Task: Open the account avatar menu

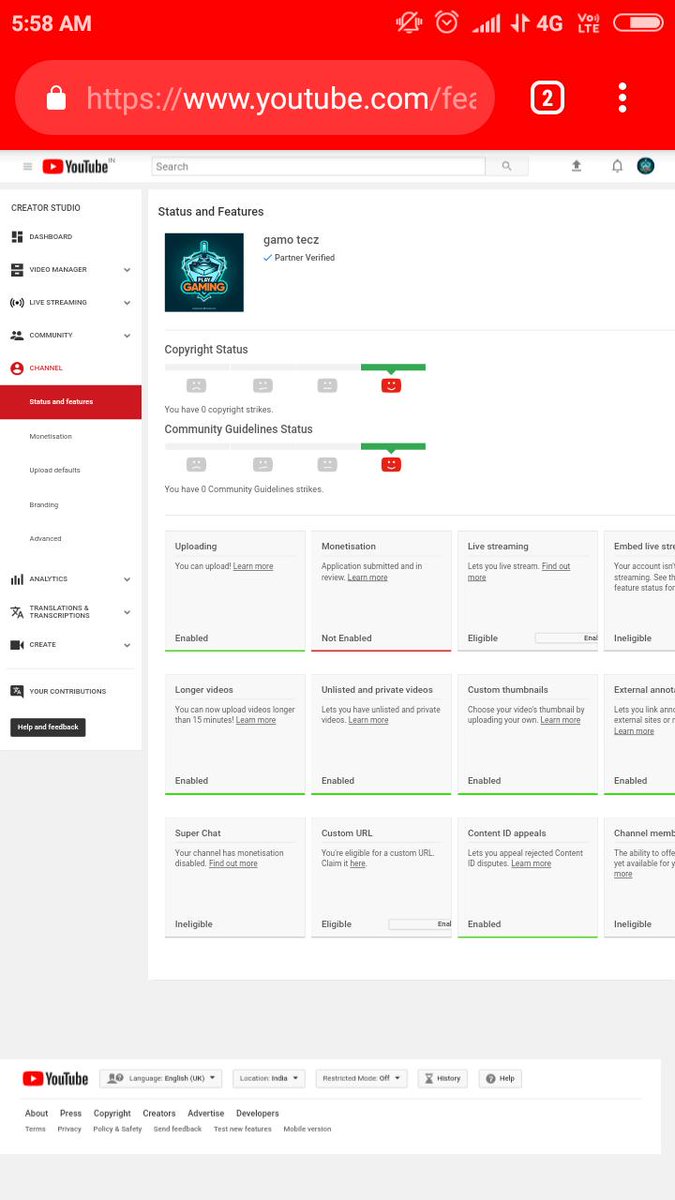Action: click(x=646, y=166)
